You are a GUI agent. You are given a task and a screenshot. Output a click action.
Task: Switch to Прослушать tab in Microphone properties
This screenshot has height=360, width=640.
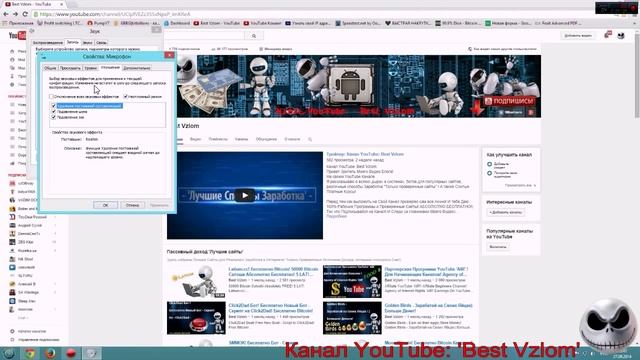click(x=70, y=68)
